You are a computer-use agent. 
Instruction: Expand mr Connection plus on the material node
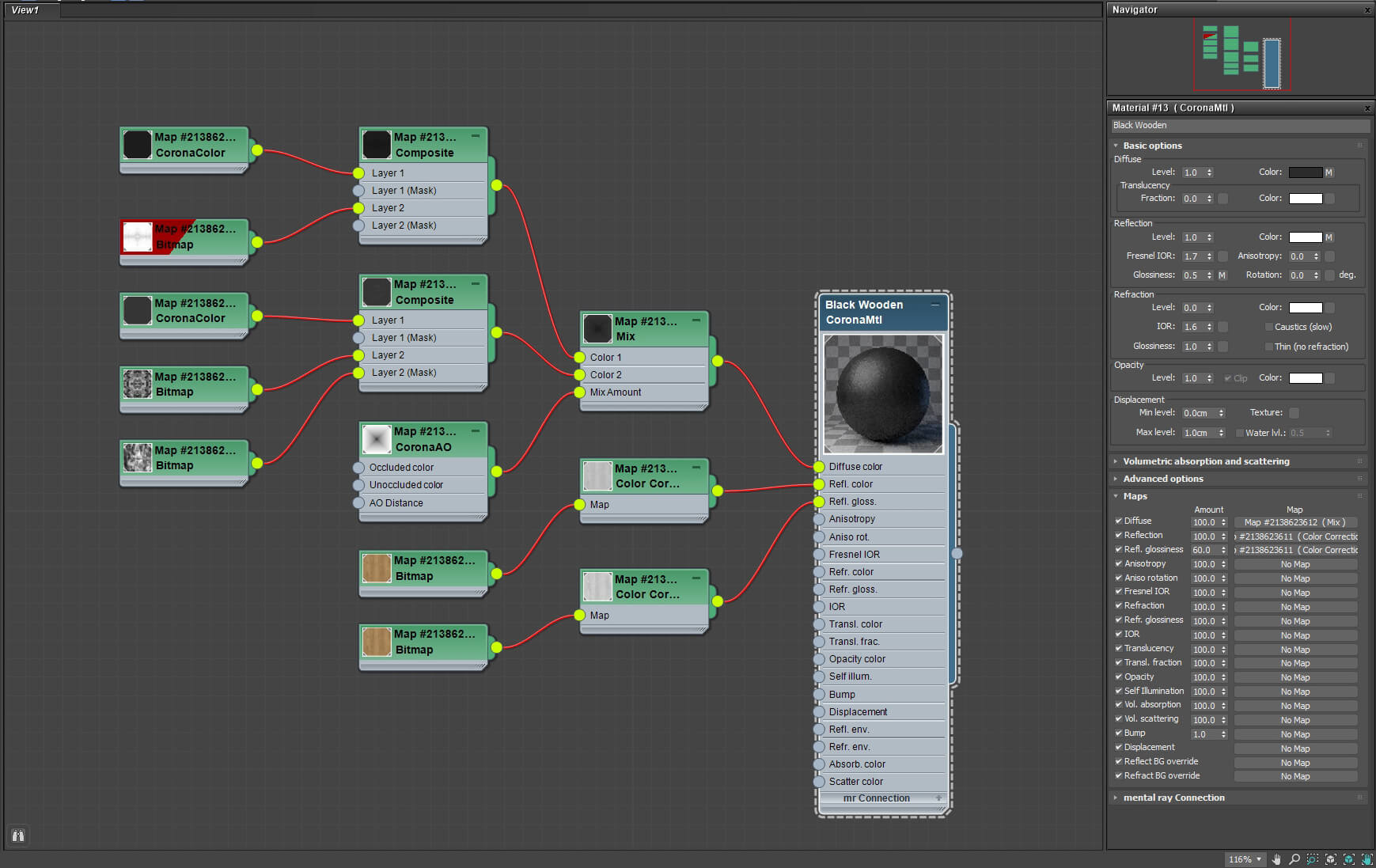click(x=938, y=798)
